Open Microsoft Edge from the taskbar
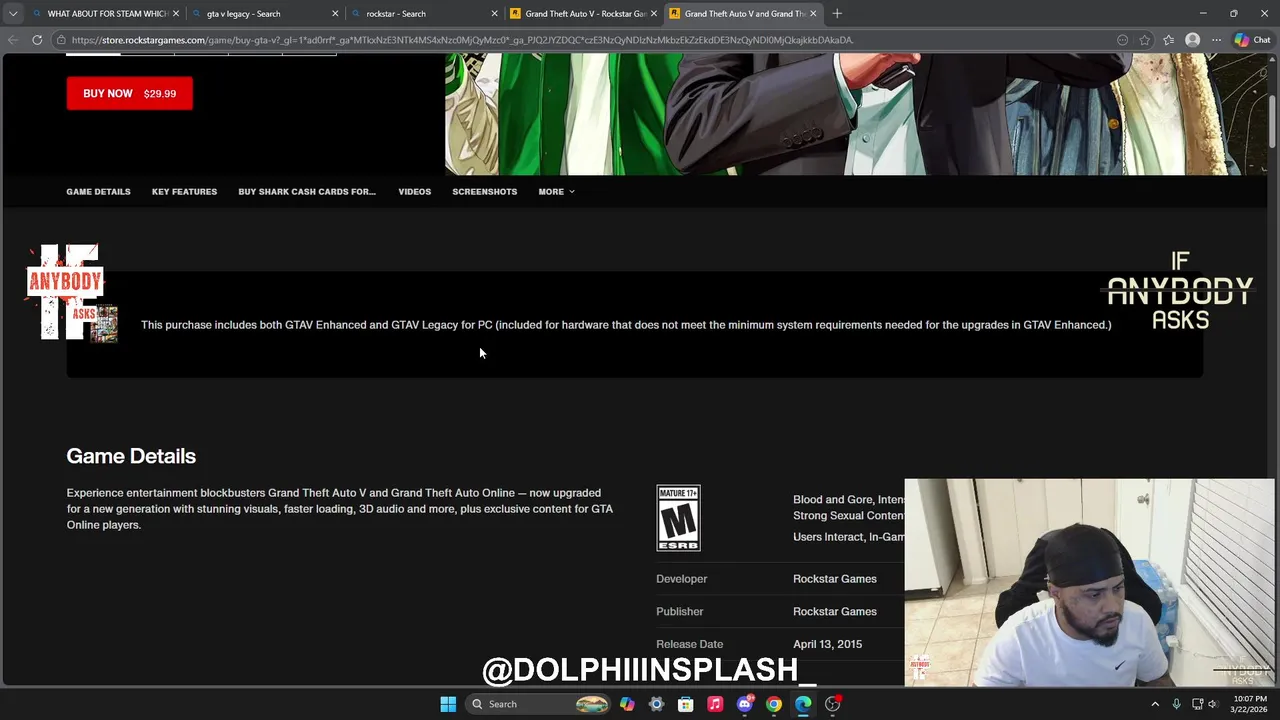The height and width of the screenshot is (720, 1280). (x=803, y=704)
